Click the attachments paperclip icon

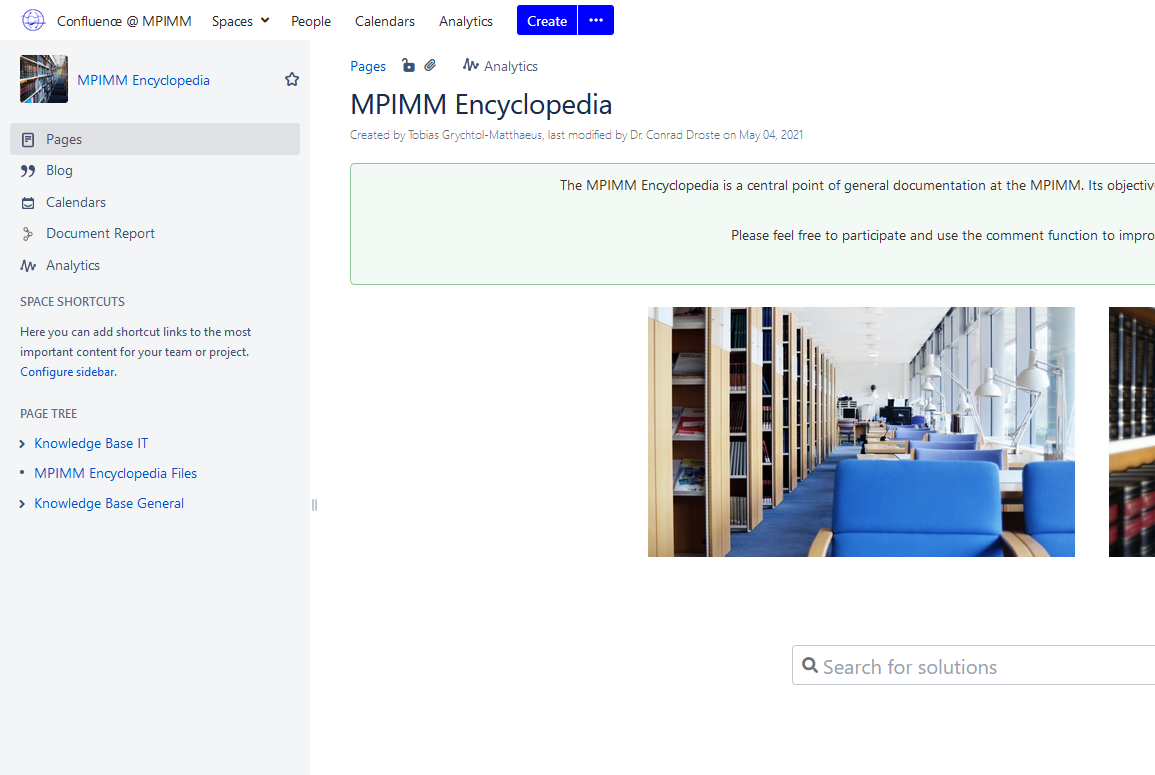[x=430, y=66]
